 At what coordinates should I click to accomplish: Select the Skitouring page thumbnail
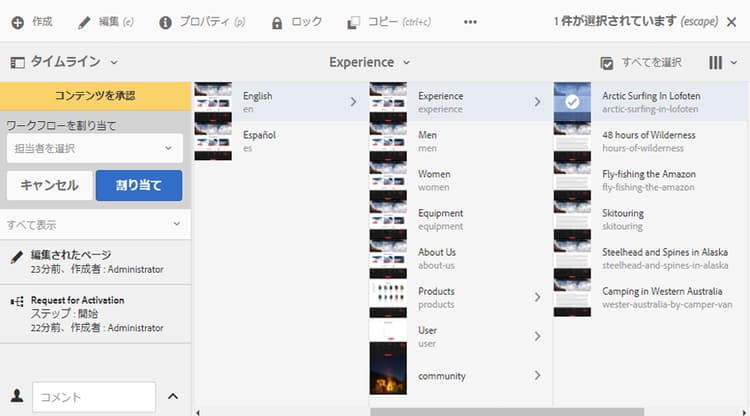(x=572, y=219)
